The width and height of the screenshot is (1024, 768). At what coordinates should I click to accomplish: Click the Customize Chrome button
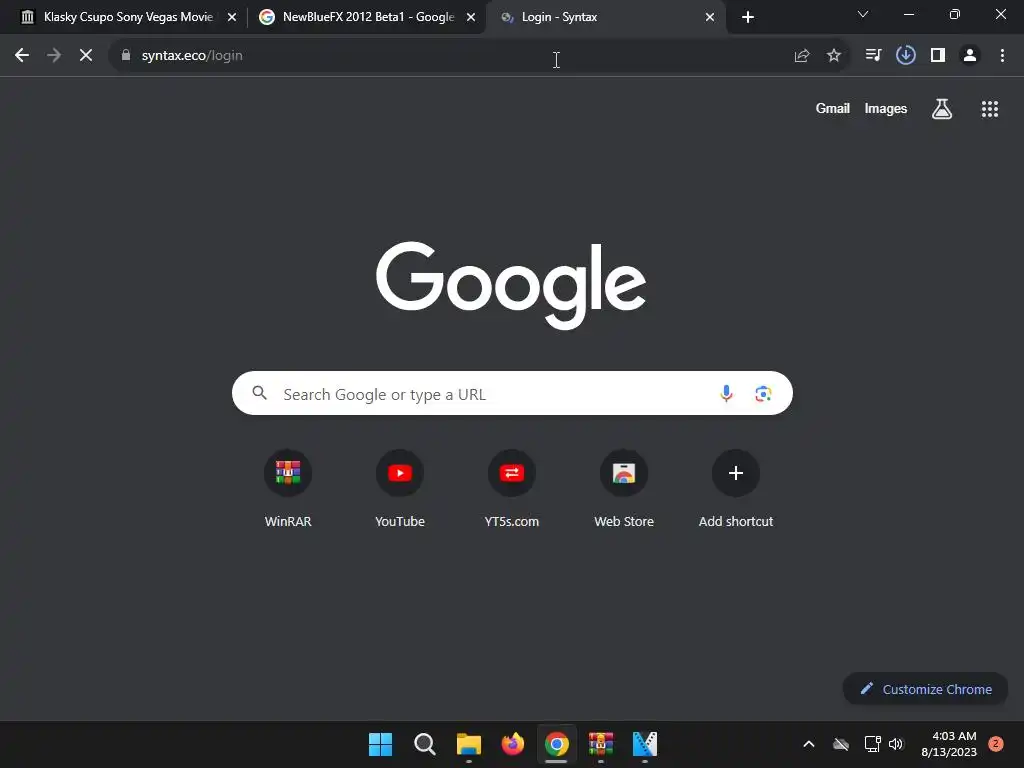pos(925,689)
